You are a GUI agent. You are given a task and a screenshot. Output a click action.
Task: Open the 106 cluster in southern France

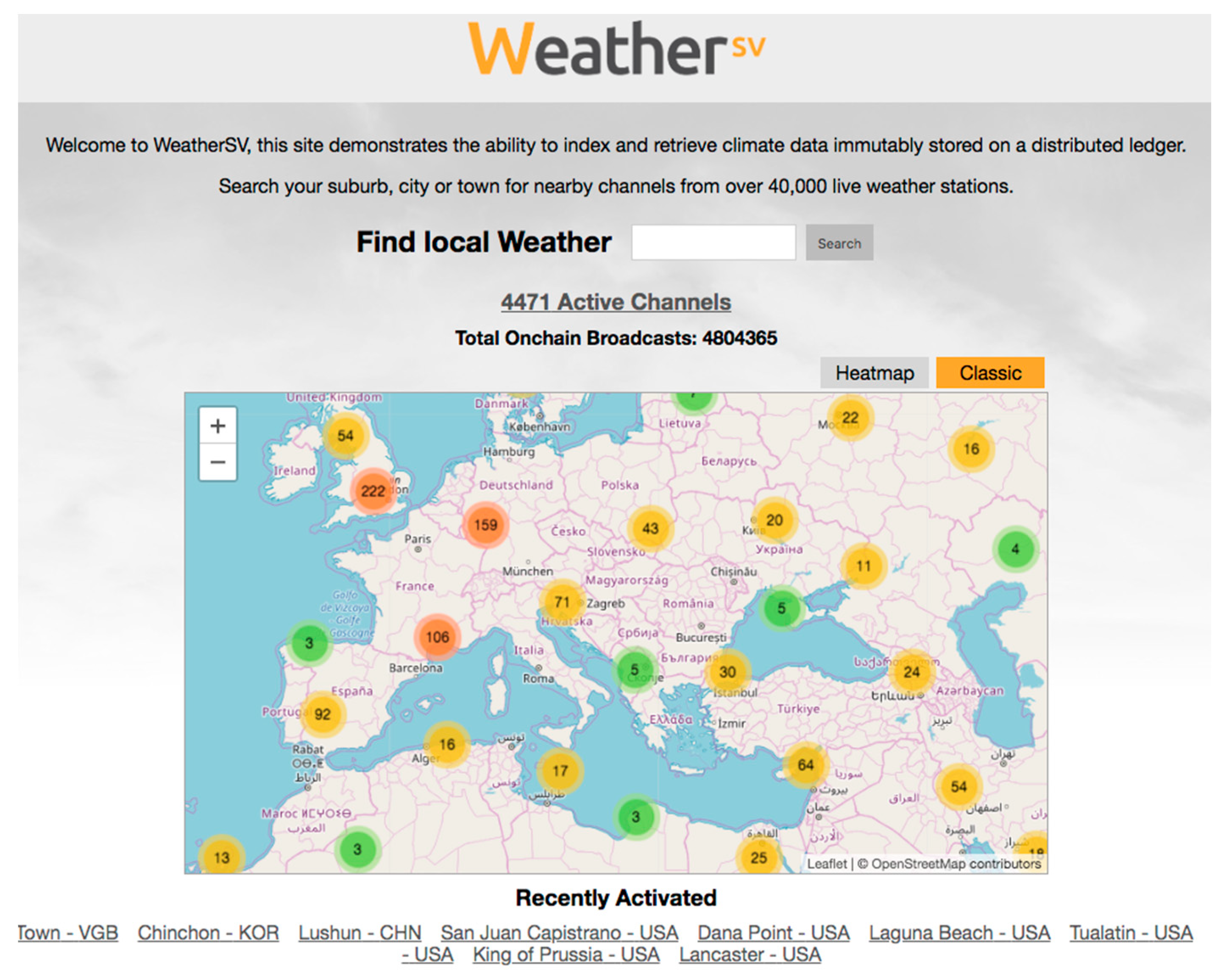tap(437, 637)
